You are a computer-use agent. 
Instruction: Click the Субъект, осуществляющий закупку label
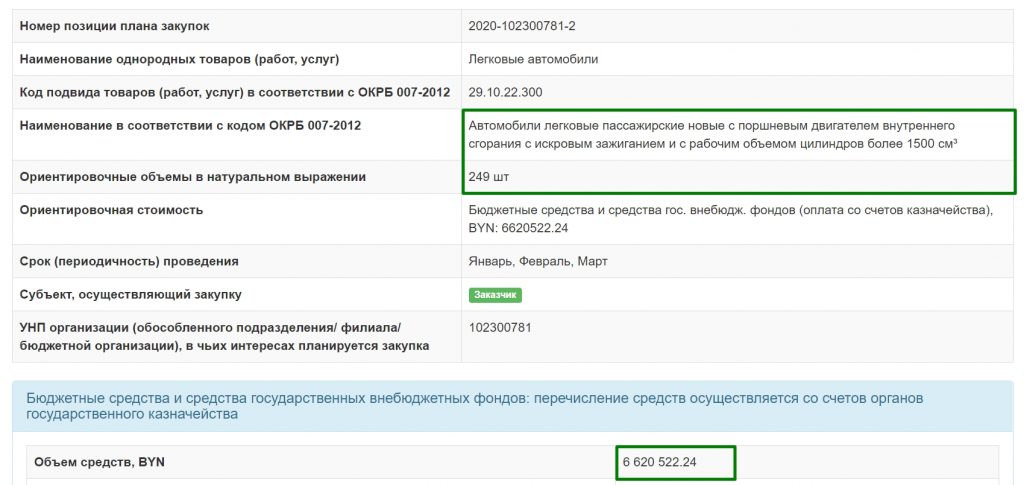point(130,295)
